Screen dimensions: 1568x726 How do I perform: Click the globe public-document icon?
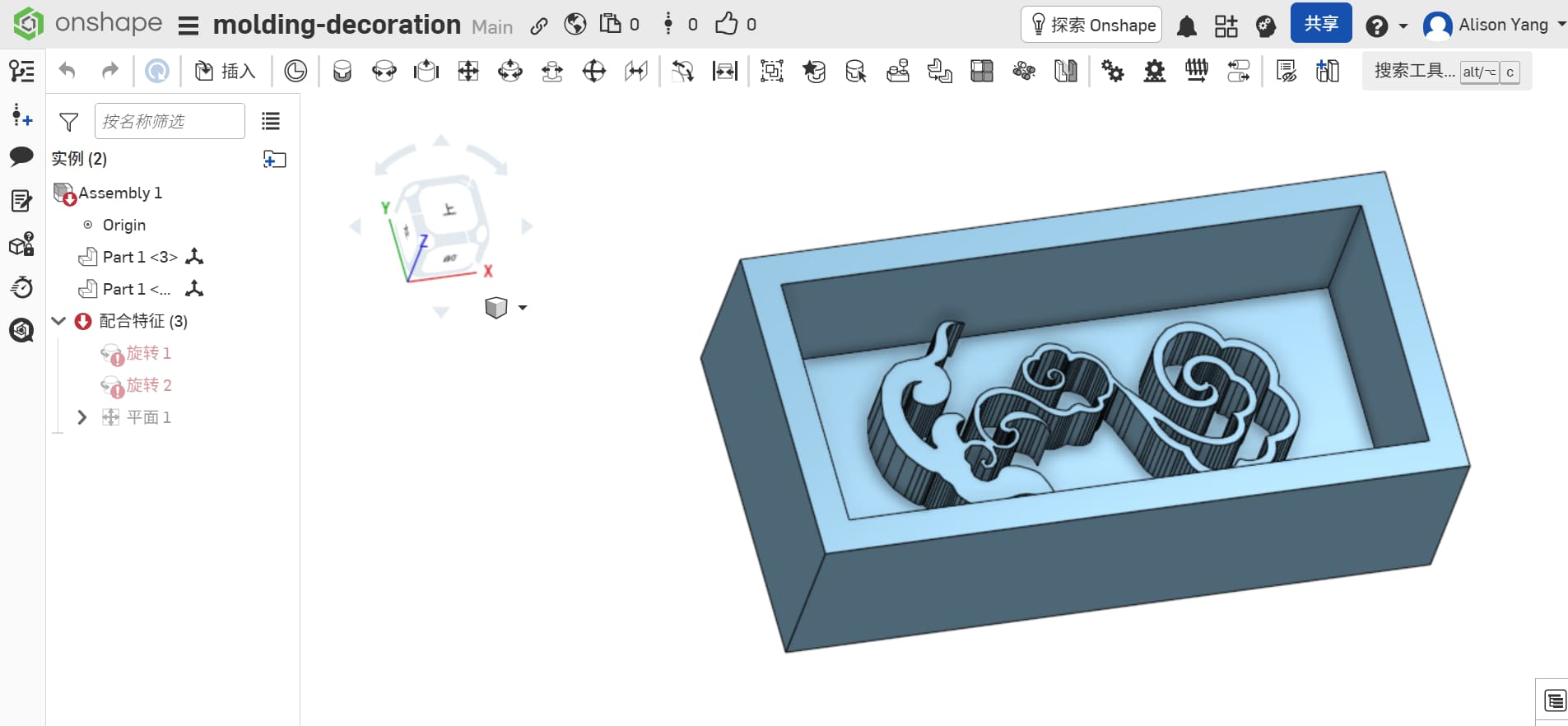(x=575, y=25)
